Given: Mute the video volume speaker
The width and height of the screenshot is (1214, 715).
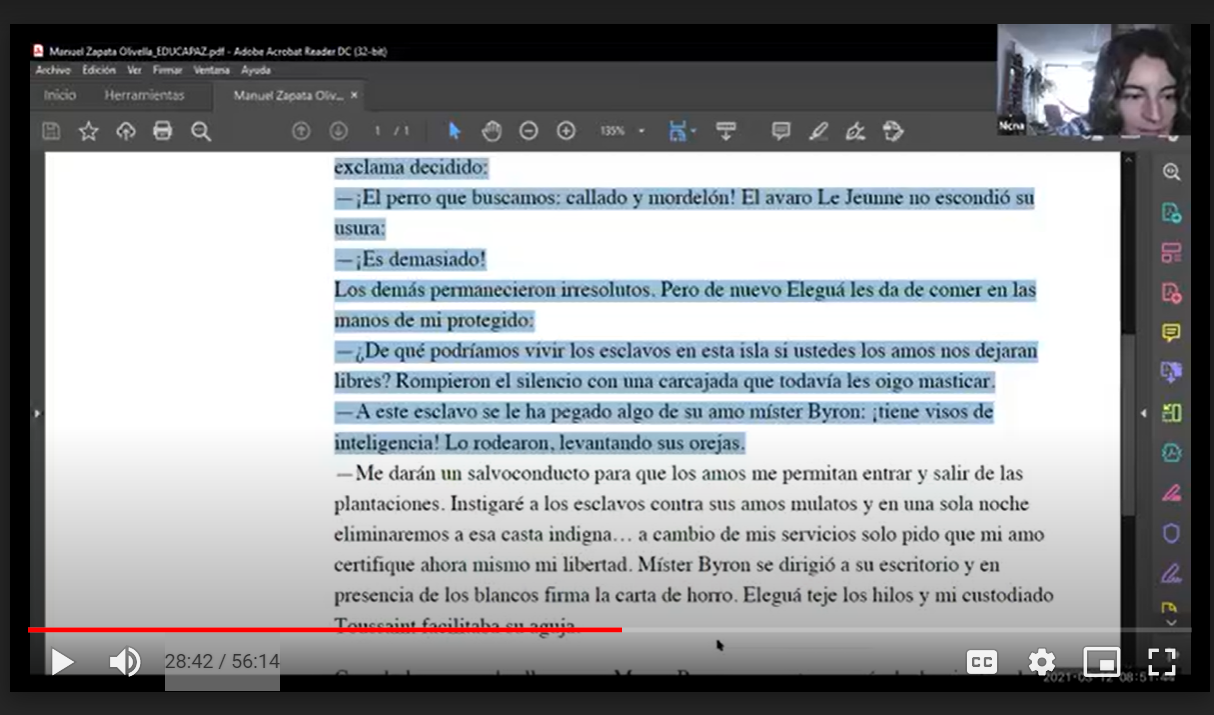Looking at the screenshot, I should [x=124, y=661].
